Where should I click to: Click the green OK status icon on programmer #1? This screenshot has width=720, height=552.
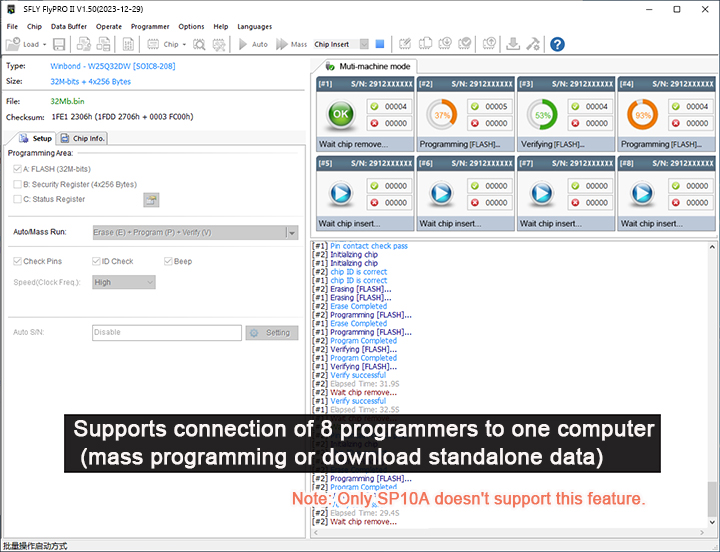(x=341, y=115)
